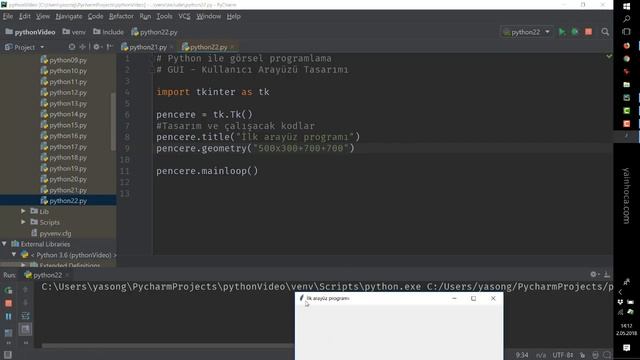The width and height of the screenshot is (640, 360).
Task: Select python22.py breadcrumb in navigation bar
Action: coord(154,32)
